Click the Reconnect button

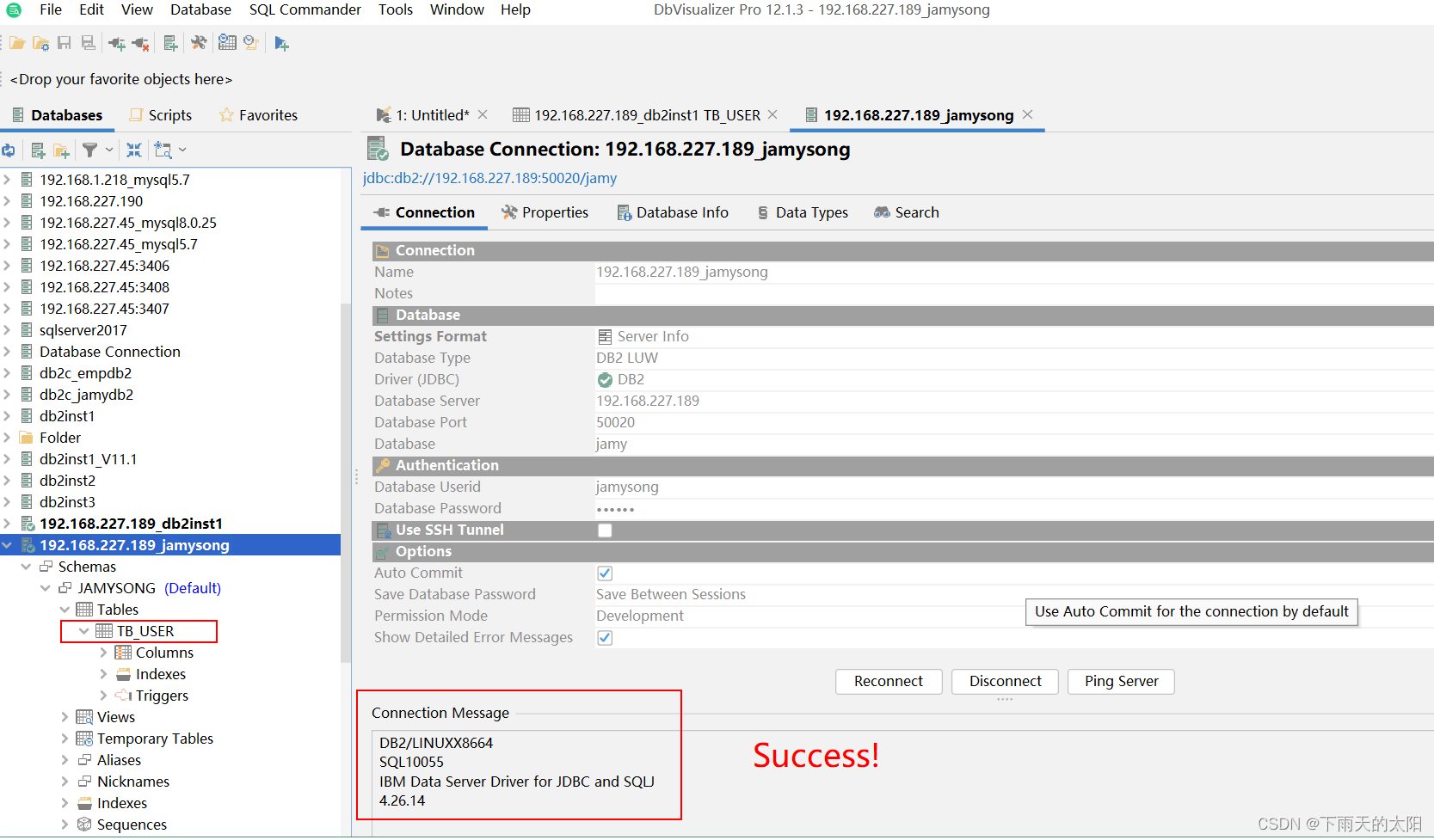[x=889, y=681]
